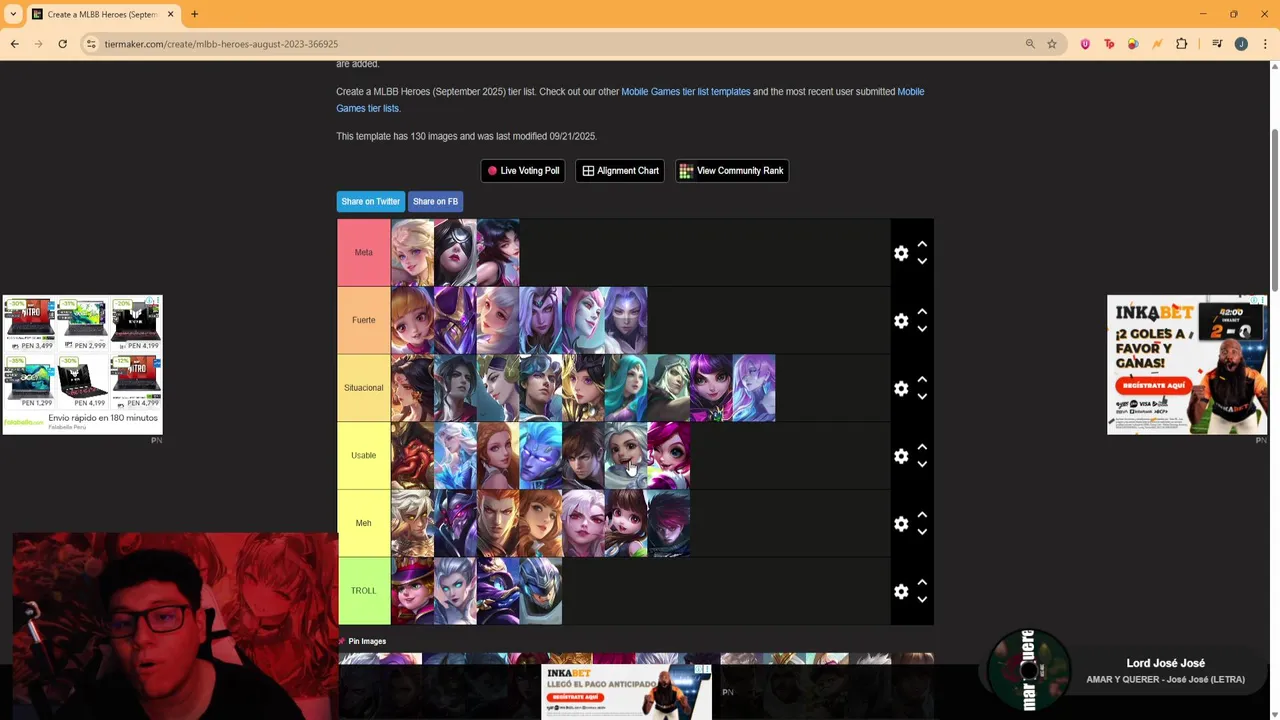1280x720 pixels.
Task: Go back to the previous page
Action: point(14,44)
